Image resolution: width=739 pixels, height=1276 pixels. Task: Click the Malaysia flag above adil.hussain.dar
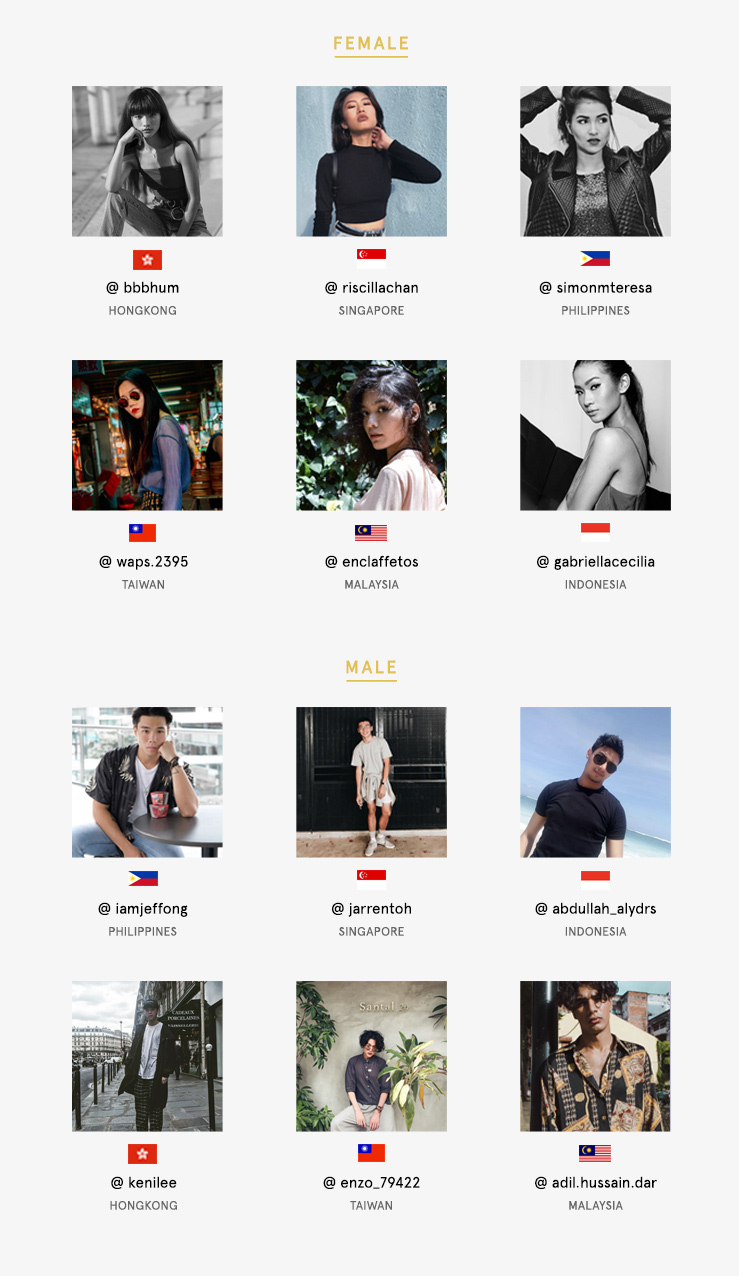click(x=595, y=1154)
